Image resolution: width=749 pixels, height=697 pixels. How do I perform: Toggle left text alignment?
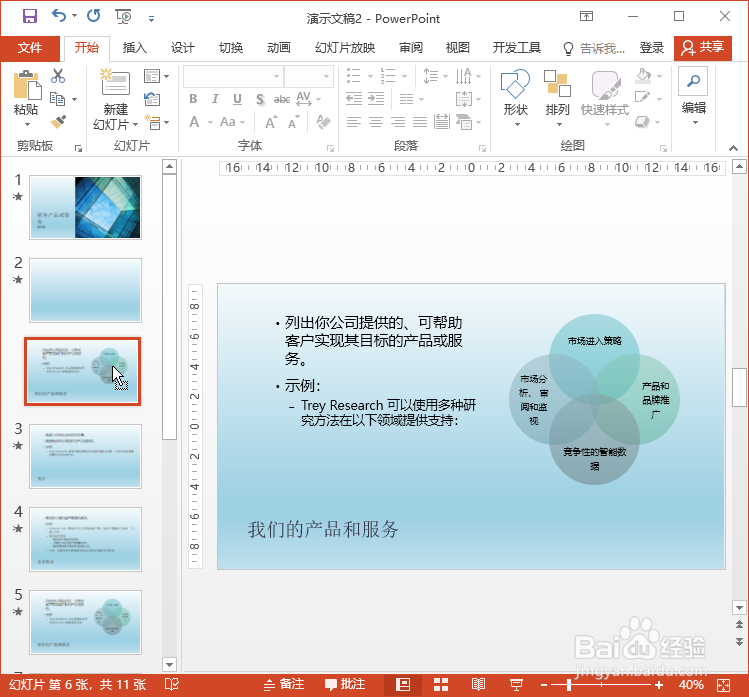point(353,122)
